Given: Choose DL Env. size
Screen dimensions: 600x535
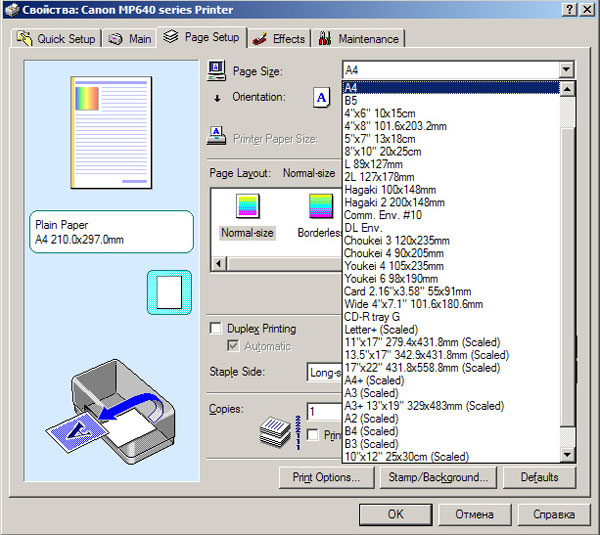Looking at the screenshot, I should (451, 228).
